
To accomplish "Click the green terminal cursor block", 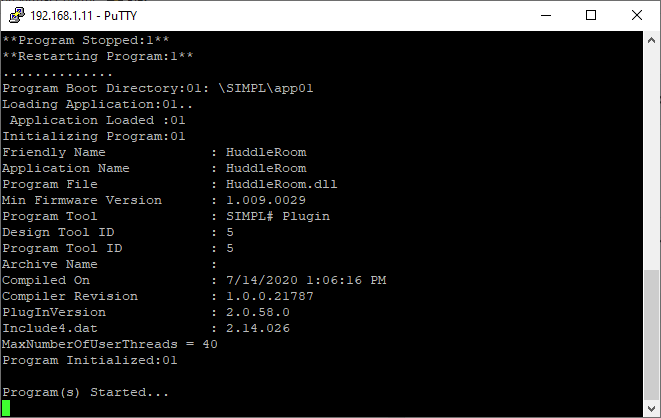I will tap(6, 408).
